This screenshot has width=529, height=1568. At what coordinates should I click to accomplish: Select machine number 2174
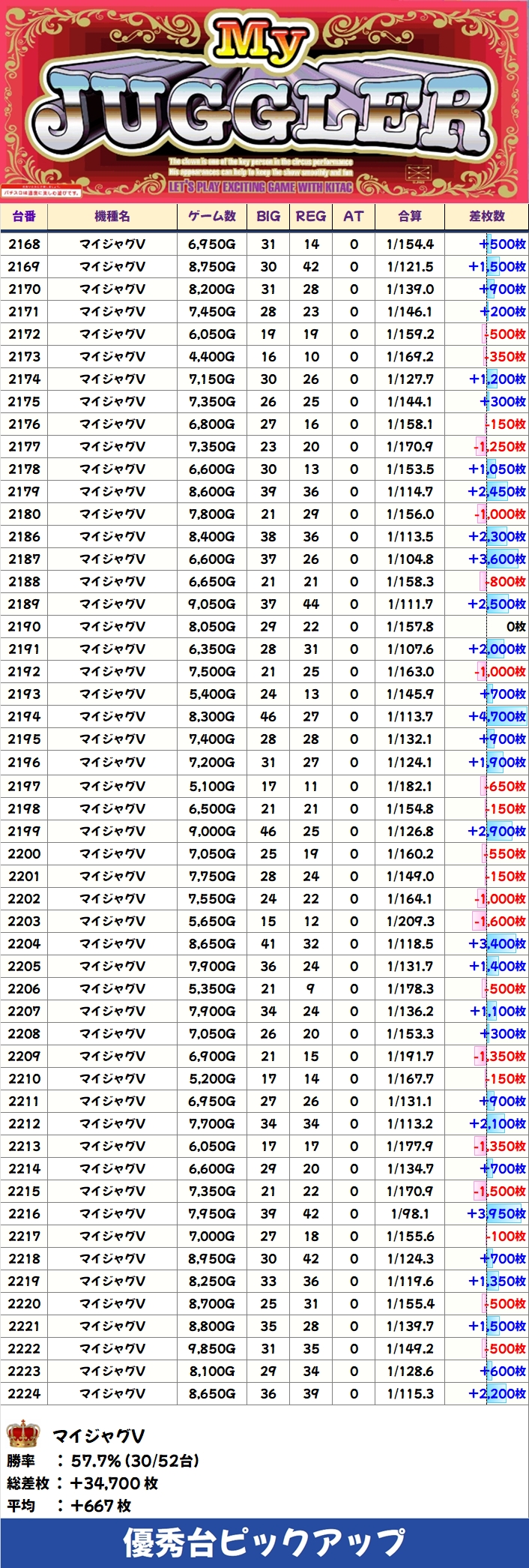(x=24, y=379)
